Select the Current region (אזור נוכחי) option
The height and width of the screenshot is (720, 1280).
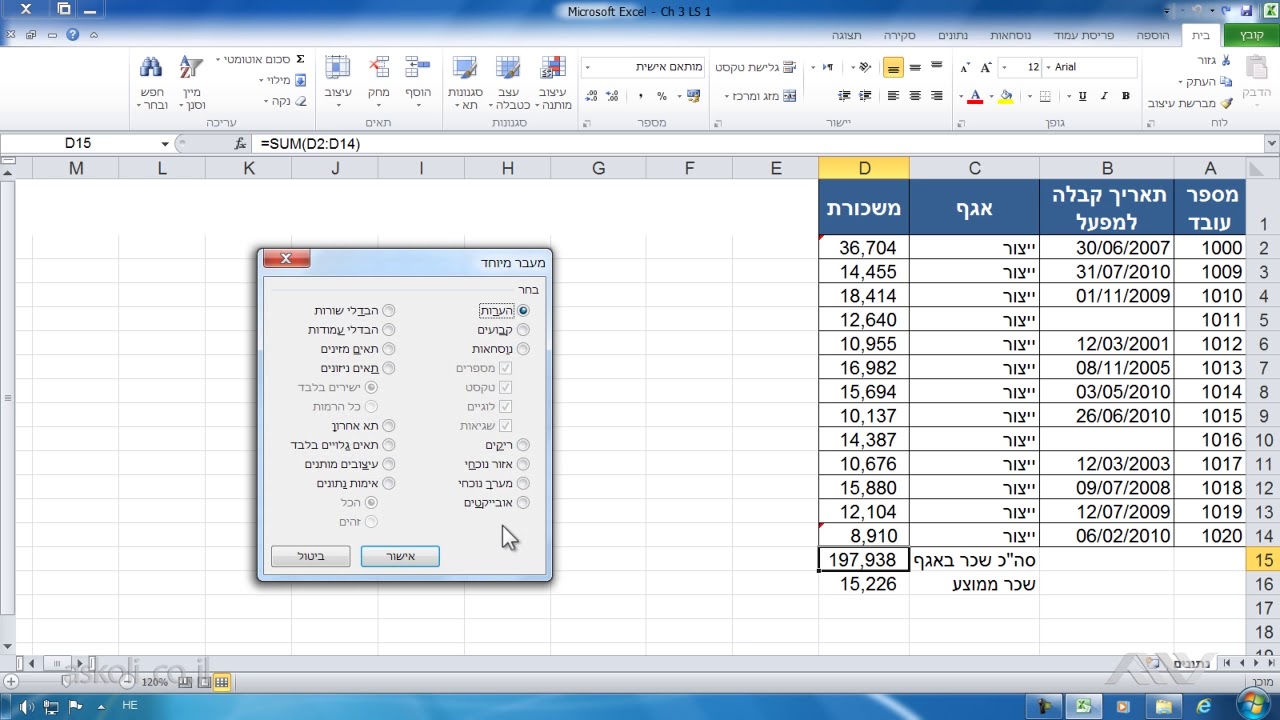click(523, 464)
